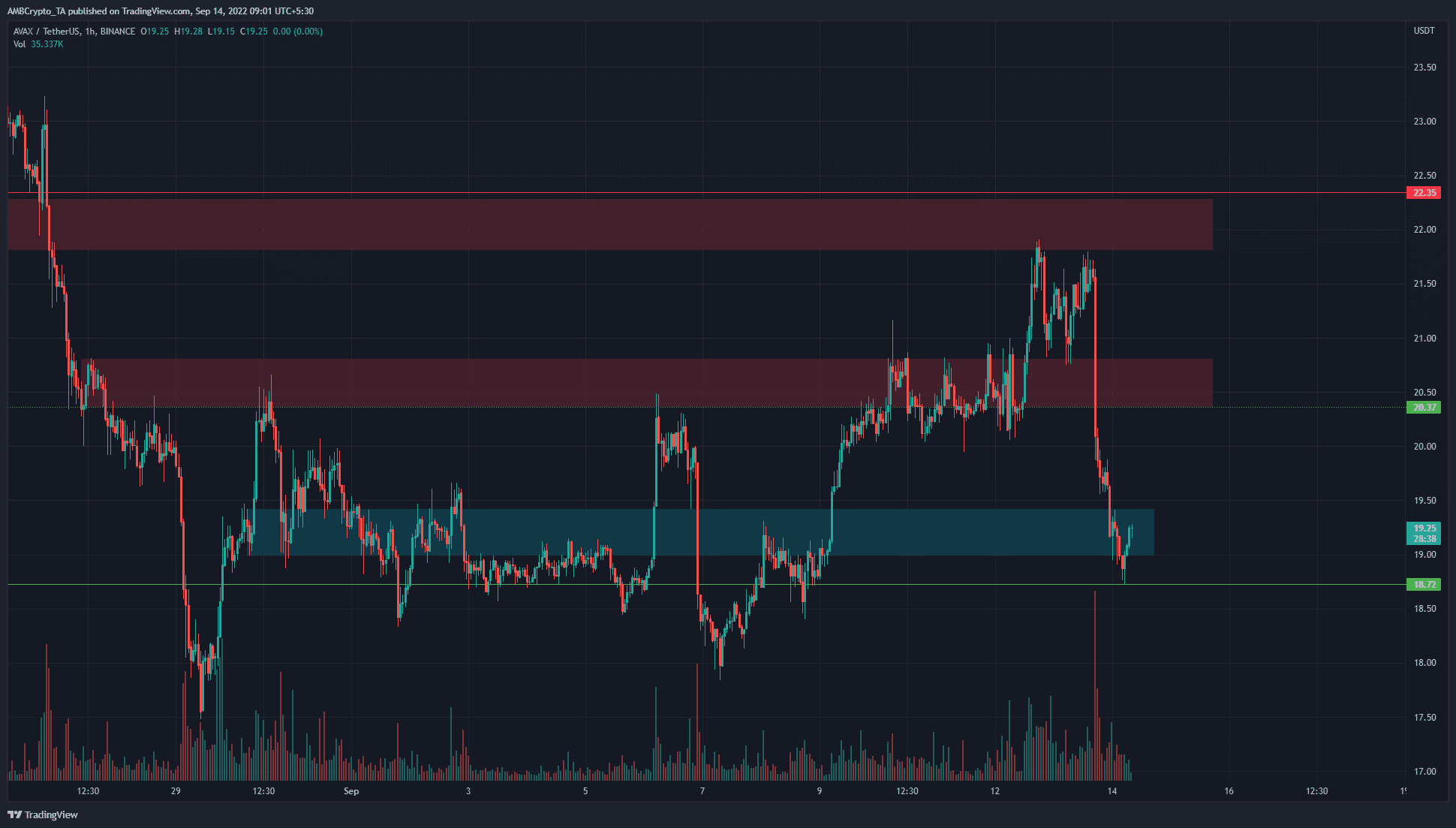Click the TradingView logo at bottom left
This screenshot has width=1456, height=828.
click(x=43, y=814)
